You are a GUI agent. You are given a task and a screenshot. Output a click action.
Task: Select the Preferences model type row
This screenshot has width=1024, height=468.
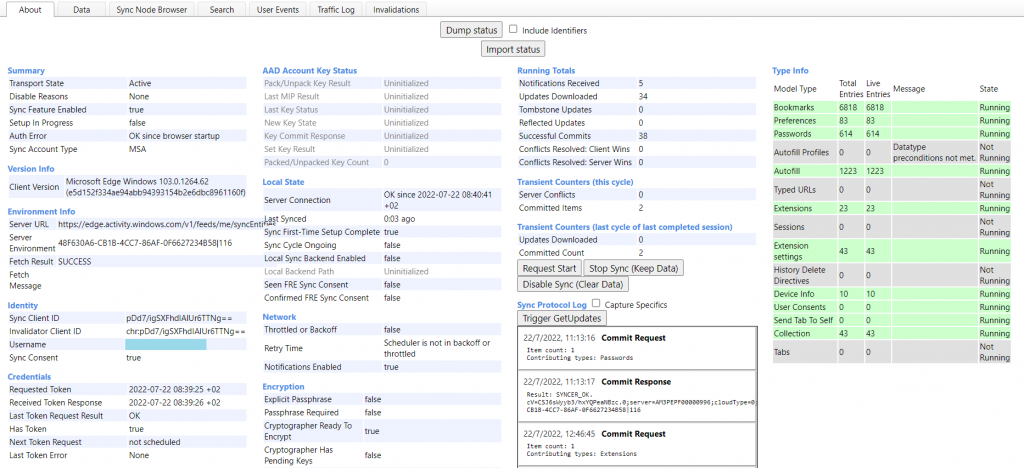coord(891,121)
